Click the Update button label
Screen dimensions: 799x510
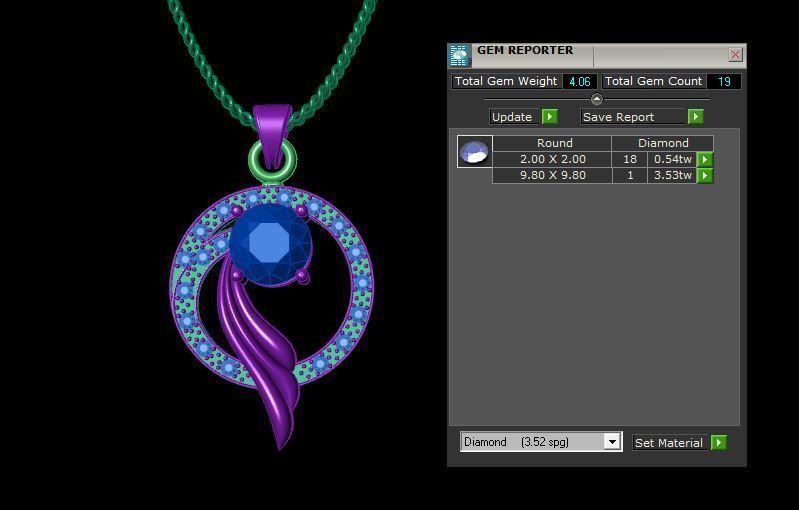(x=514, y=117)
